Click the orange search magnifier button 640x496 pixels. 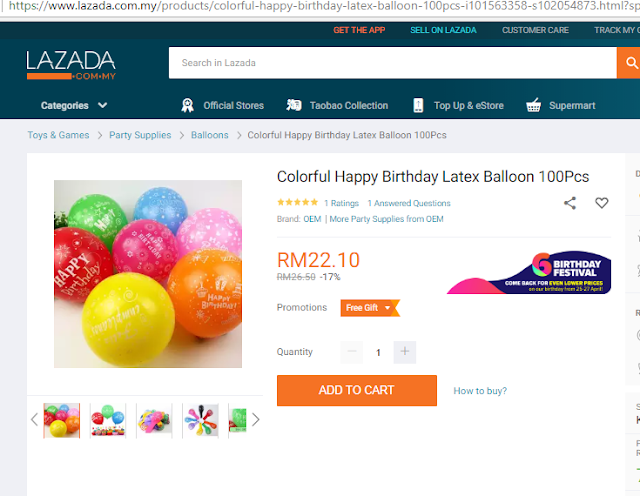coord(630,63)
